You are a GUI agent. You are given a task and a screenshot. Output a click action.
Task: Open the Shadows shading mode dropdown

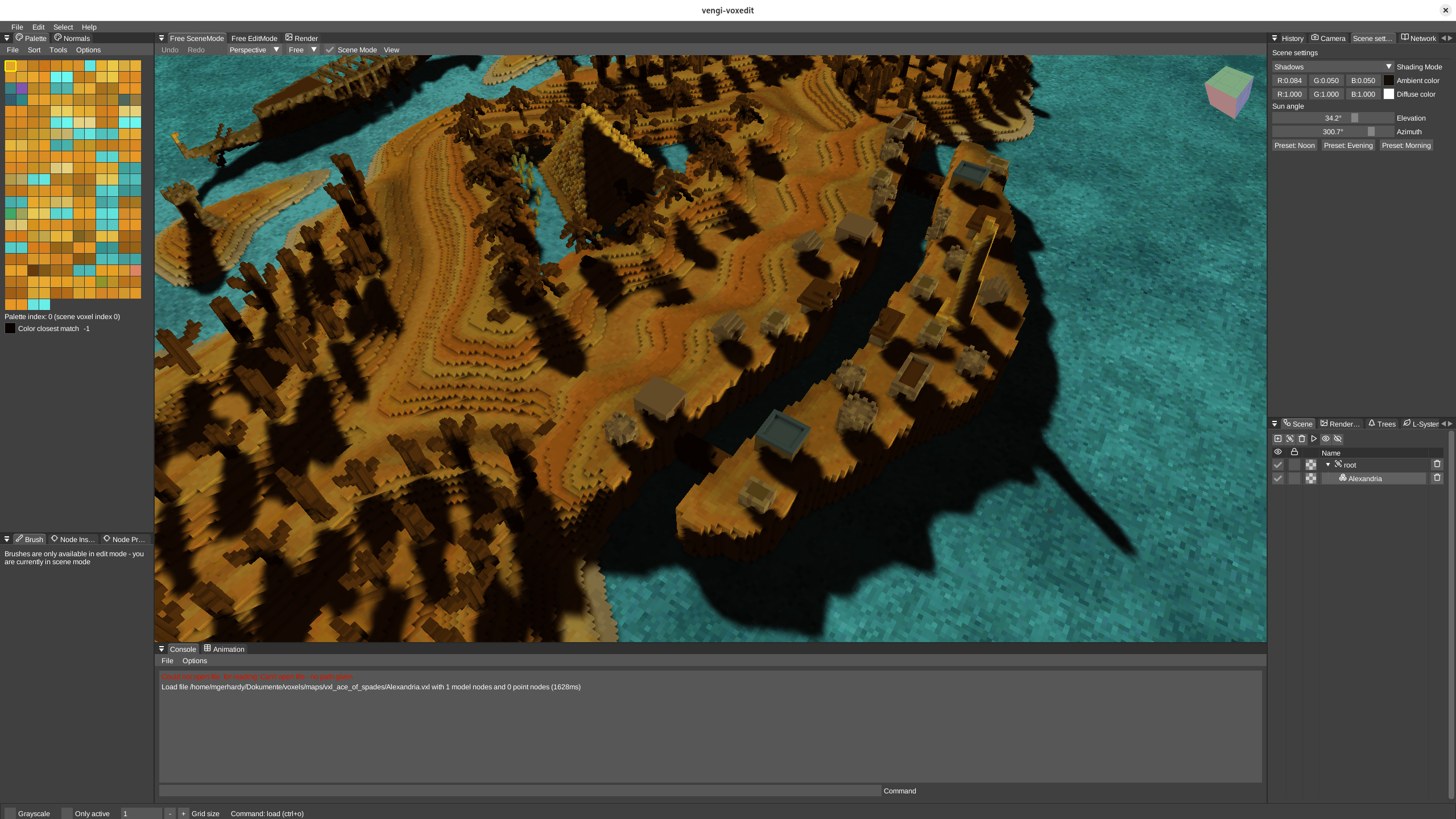1333,67
